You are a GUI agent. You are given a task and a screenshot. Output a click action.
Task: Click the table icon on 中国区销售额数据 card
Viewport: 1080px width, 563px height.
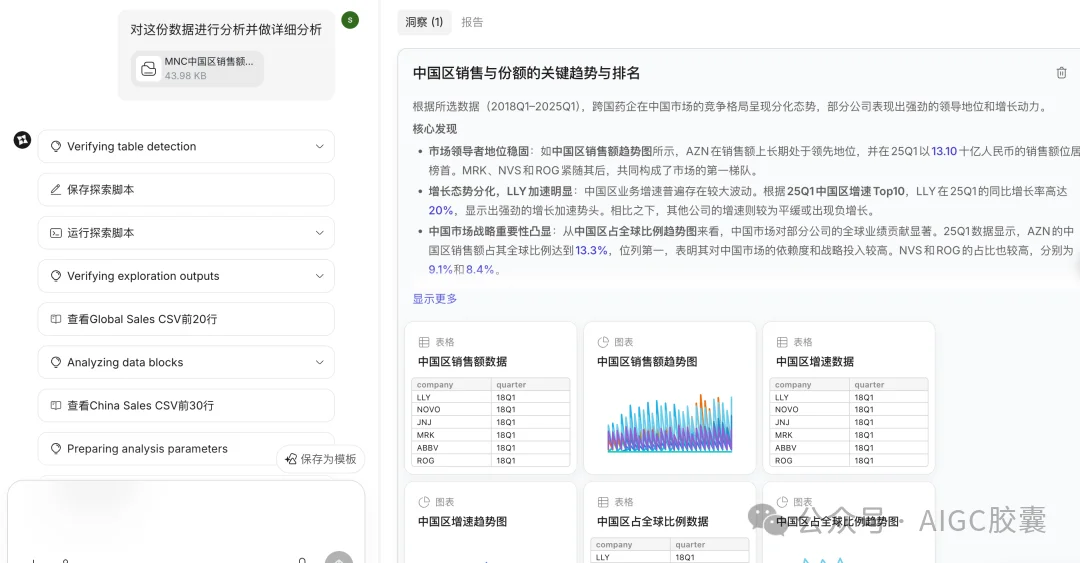[x=424, y=342]
